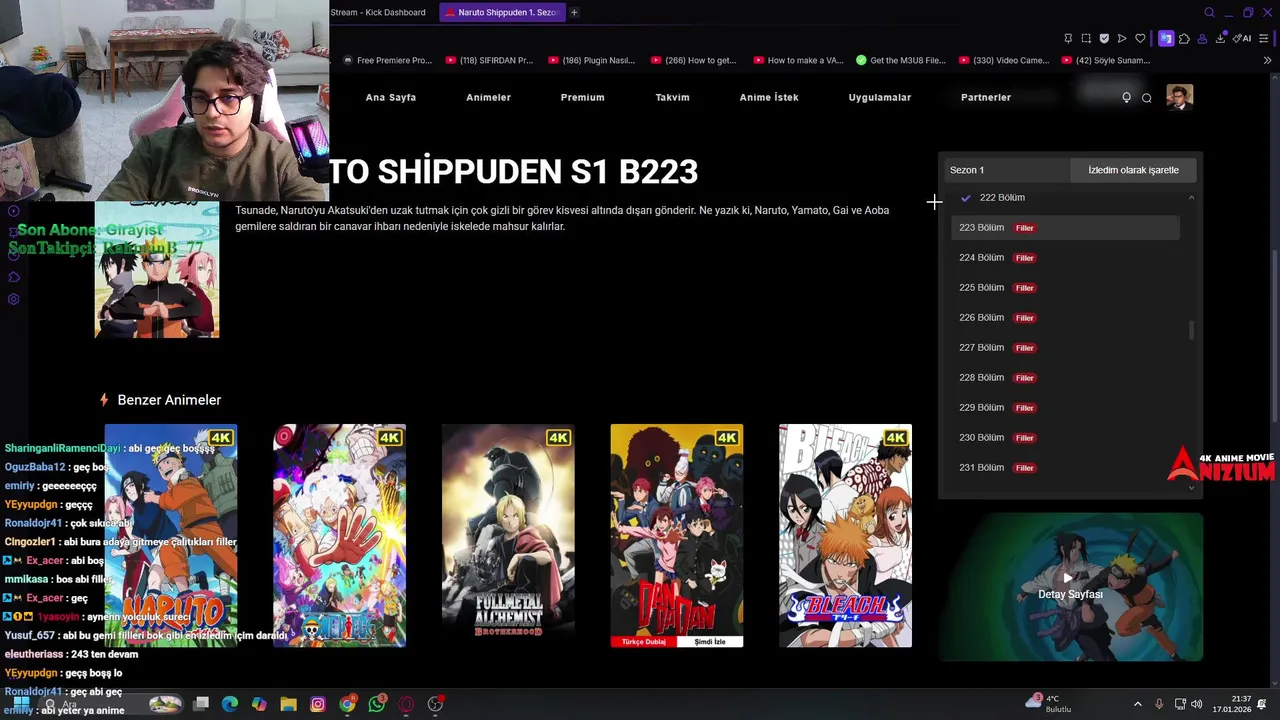
Task: Open File Explorer from the taskbar
Action: coord(288,704)
